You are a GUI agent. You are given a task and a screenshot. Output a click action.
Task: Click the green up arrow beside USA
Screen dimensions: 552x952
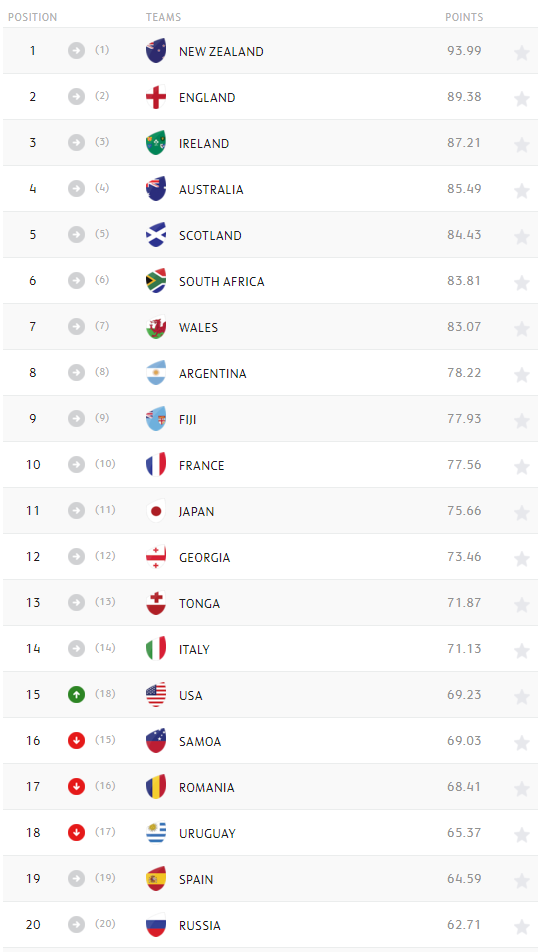click(x=77, y=695)
